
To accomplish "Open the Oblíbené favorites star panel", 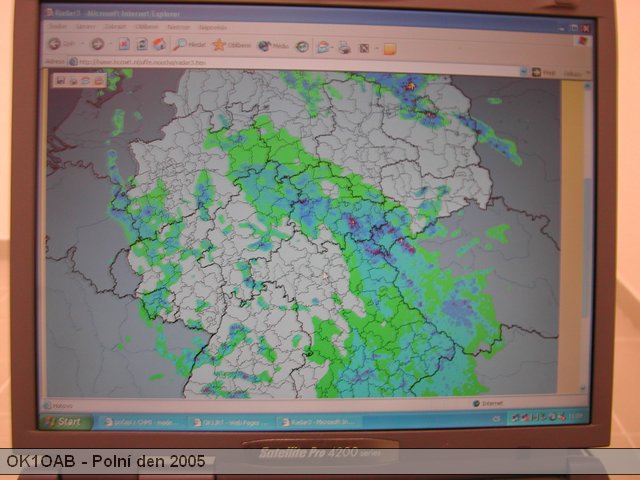I will [231, 45].
